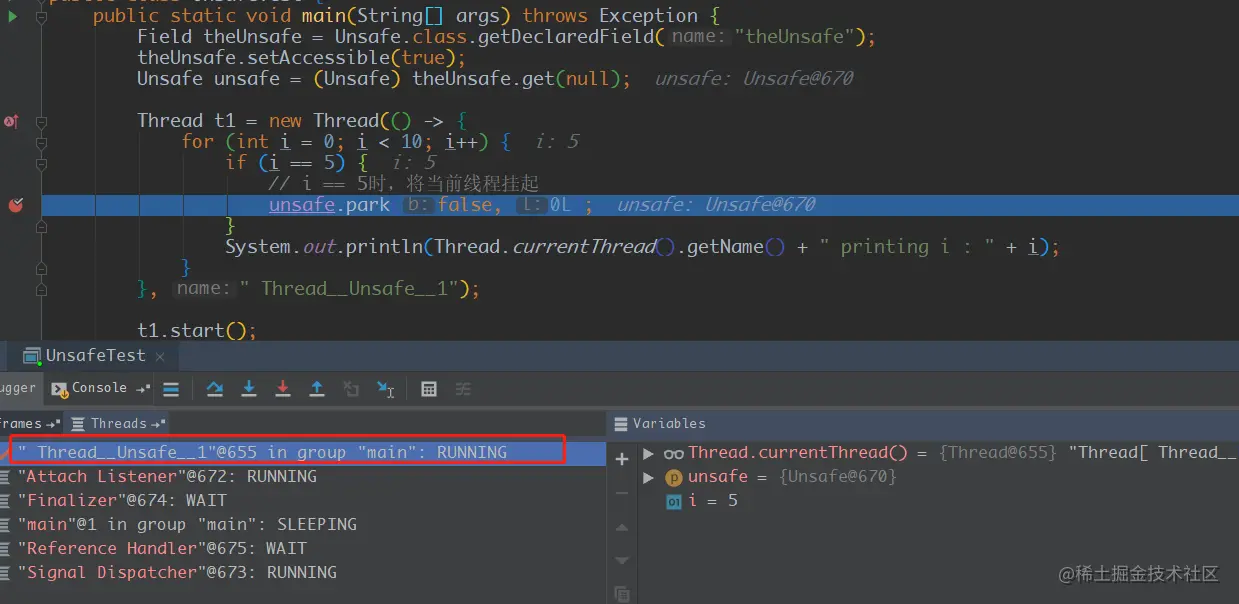Select the "Reference Handler"@675 thread

pyautogui.click(x=303, y=548)
